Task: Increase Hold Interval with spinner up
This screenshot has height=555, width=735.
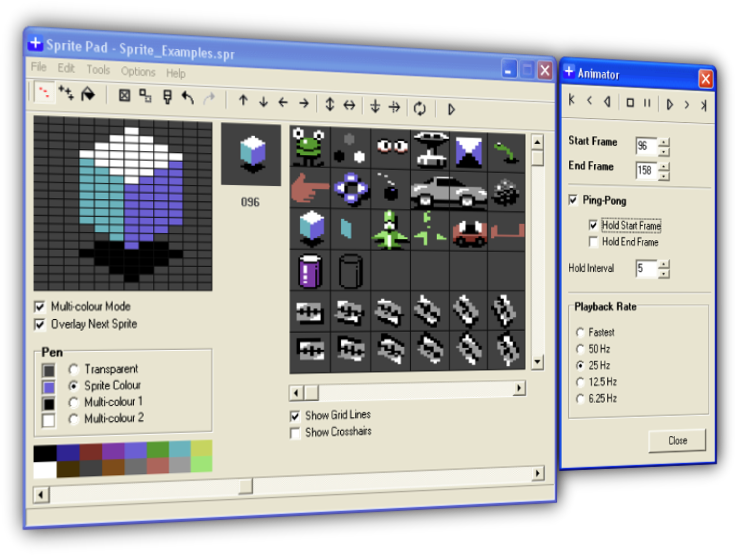Action: [x=664, y=265]
